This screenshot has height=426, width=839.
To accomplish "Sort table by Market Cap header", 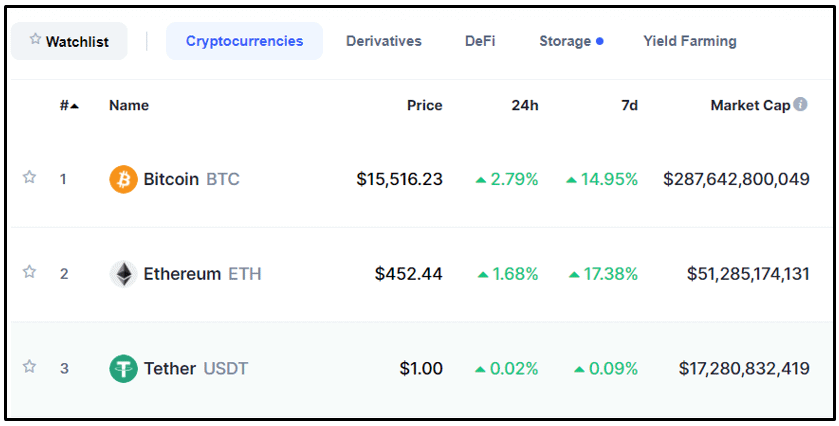I will coord(750,105).
